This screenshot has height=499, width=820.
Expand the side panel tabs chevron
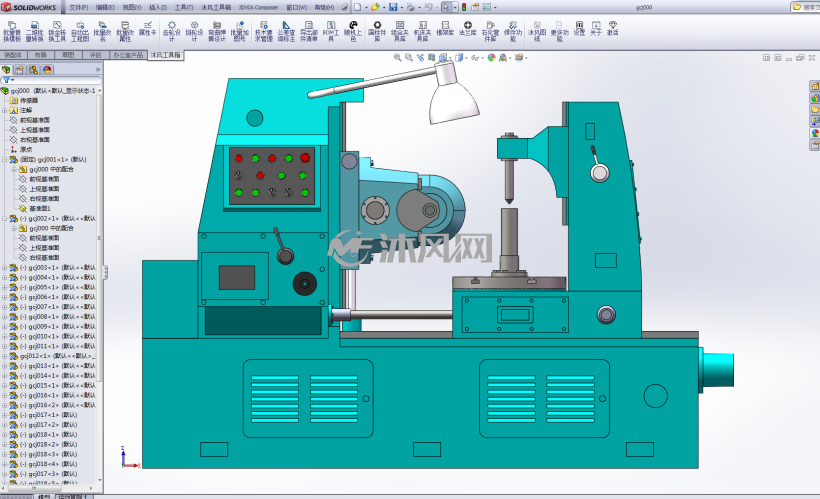pyautogui.click(x=98, y=70)
